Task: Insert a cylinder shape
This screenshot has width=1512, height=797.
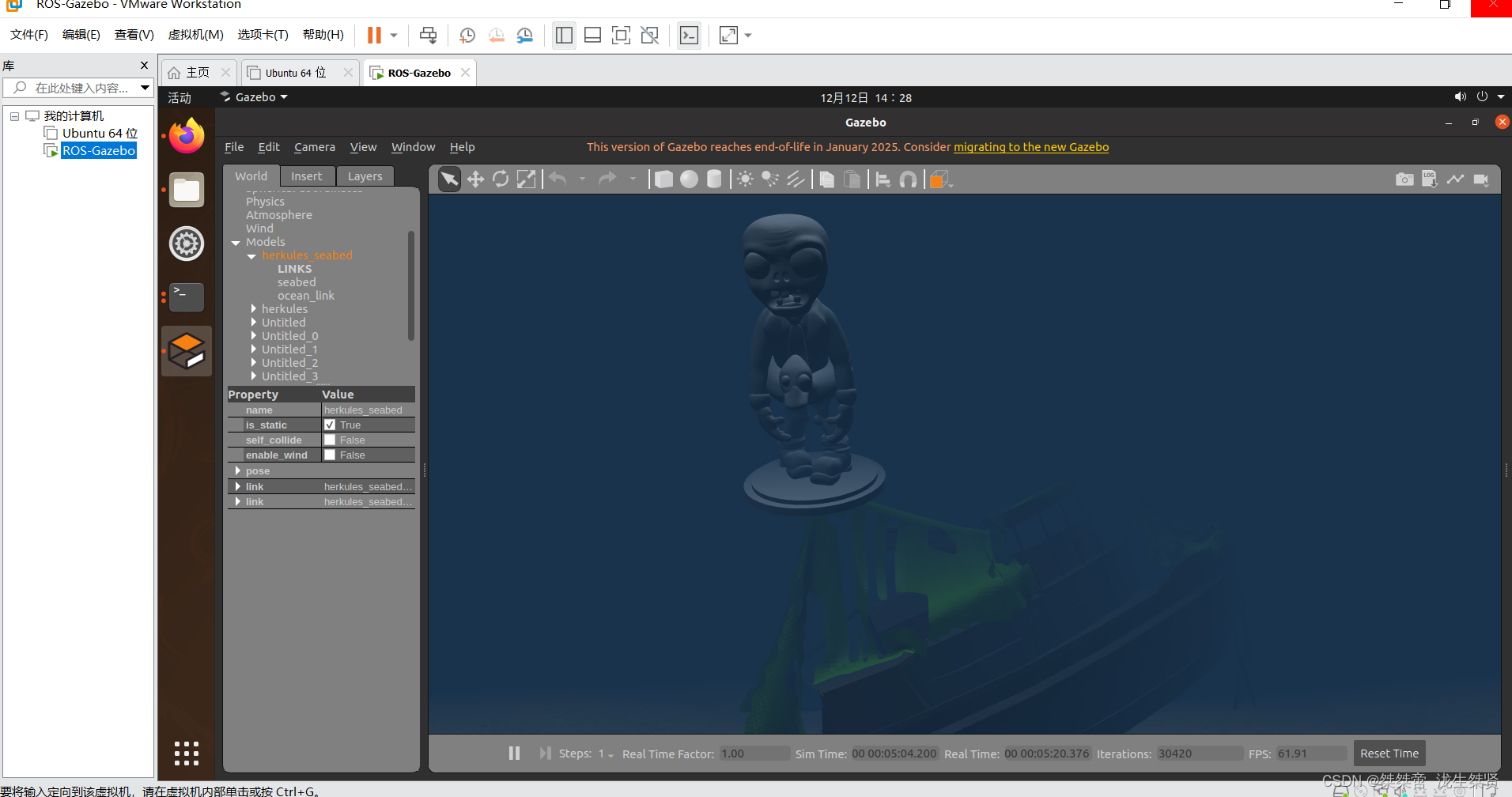Action: [x=714, y=179]
